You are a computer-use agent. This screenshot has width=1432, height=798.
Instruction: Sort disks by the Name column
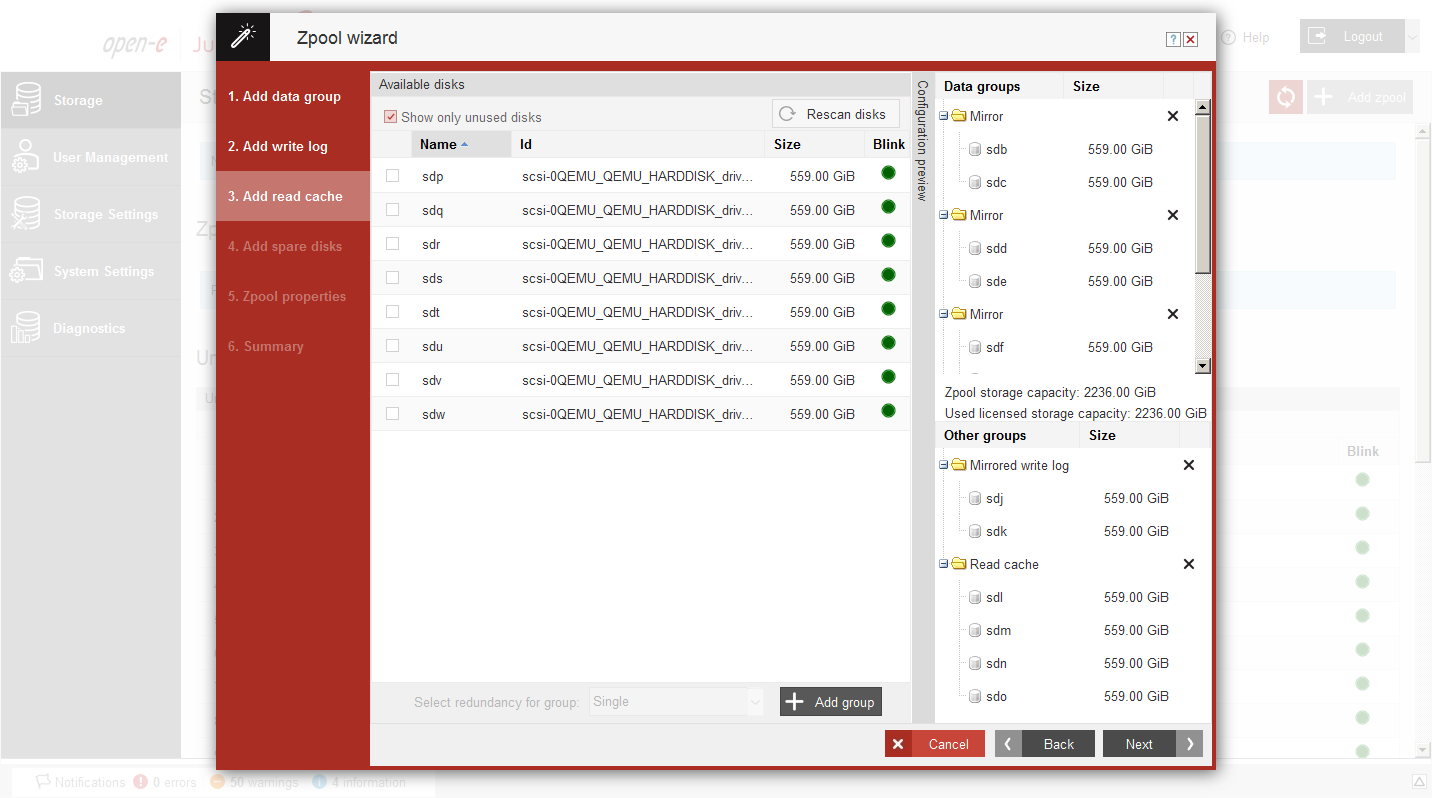click(461, 144)
